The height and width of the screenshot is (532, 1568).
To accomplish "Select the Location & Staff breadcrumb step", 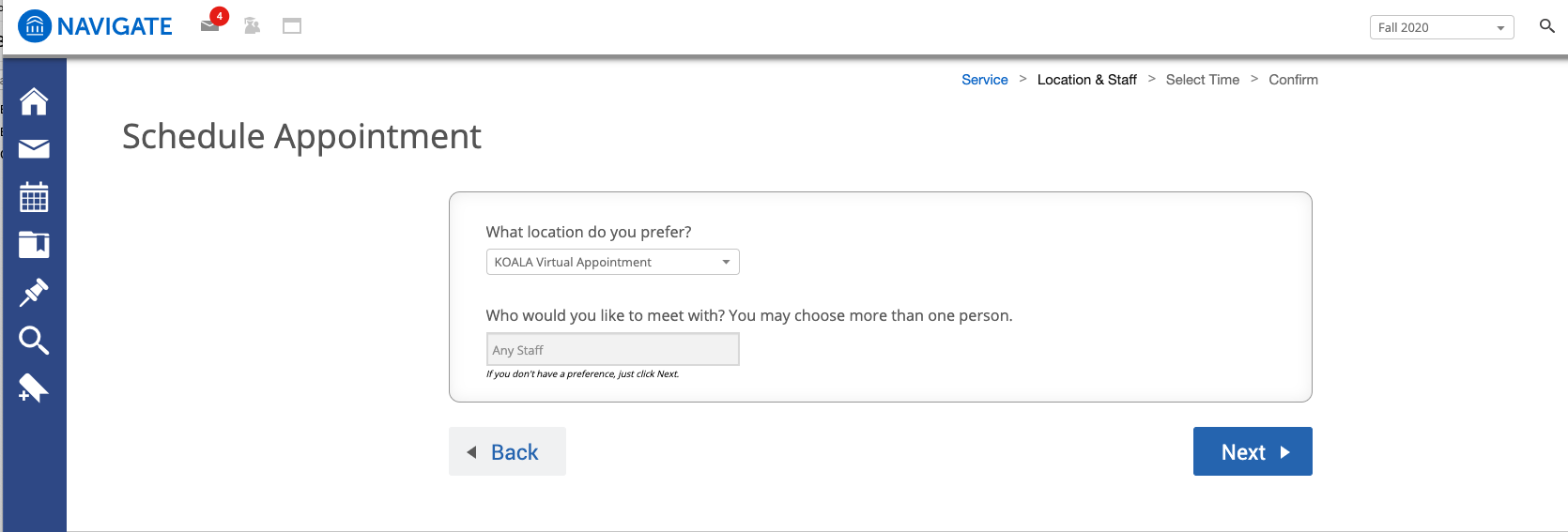I will tap(1086, 80).
